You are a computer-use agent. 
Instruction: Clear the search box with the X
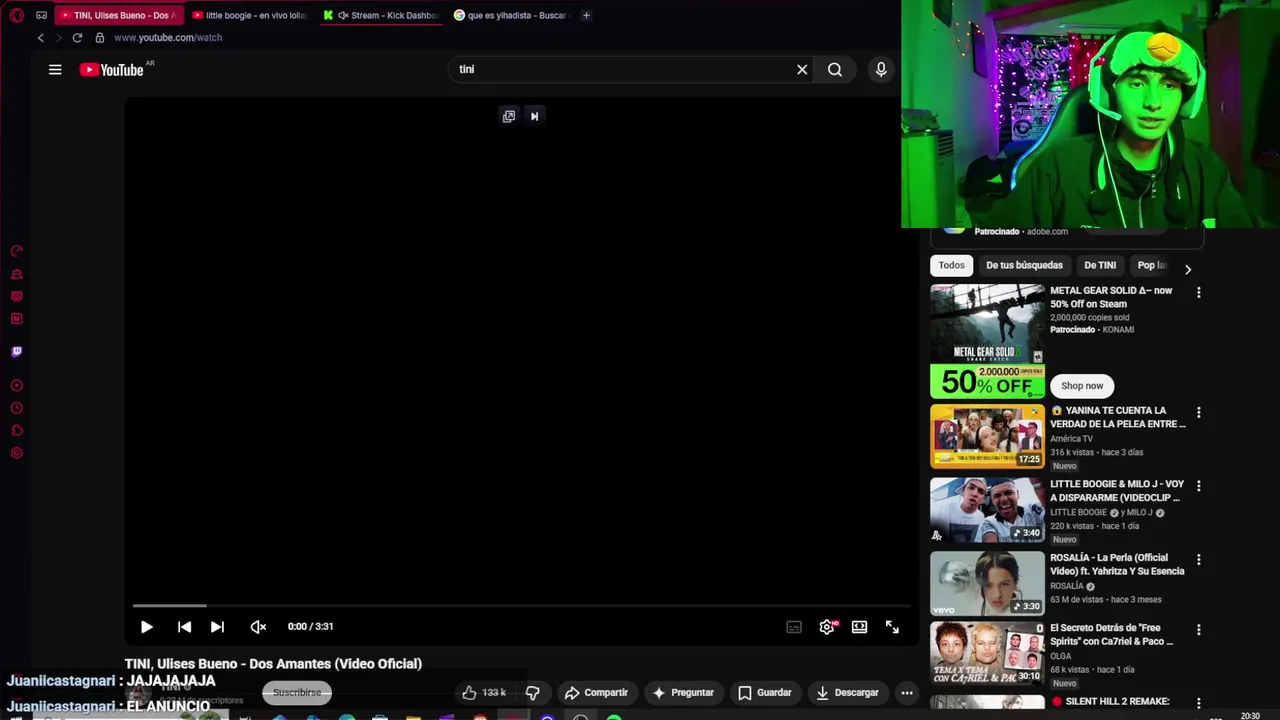point(802,69)
